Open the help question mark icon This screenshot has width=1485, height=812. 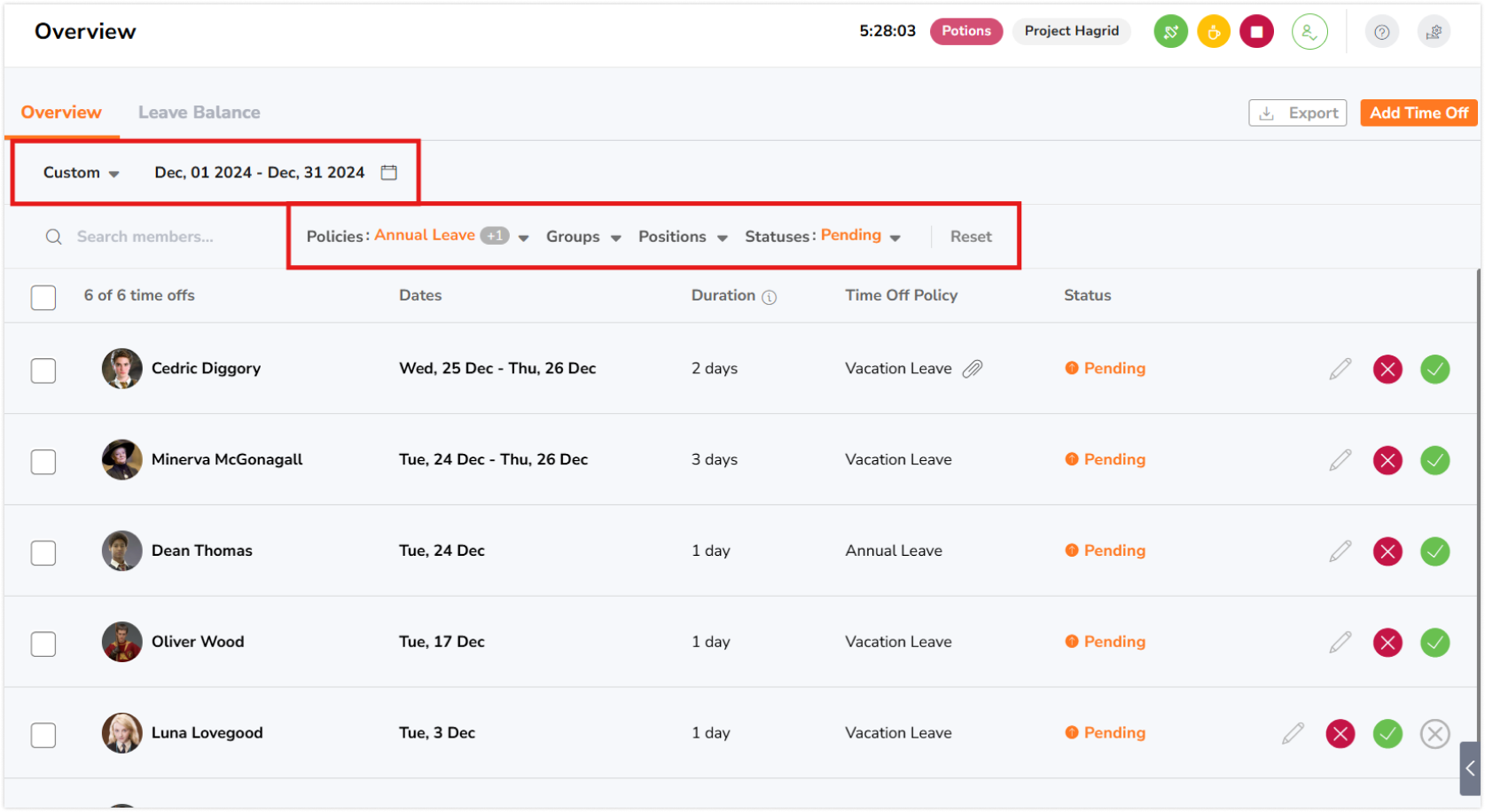1381,32
